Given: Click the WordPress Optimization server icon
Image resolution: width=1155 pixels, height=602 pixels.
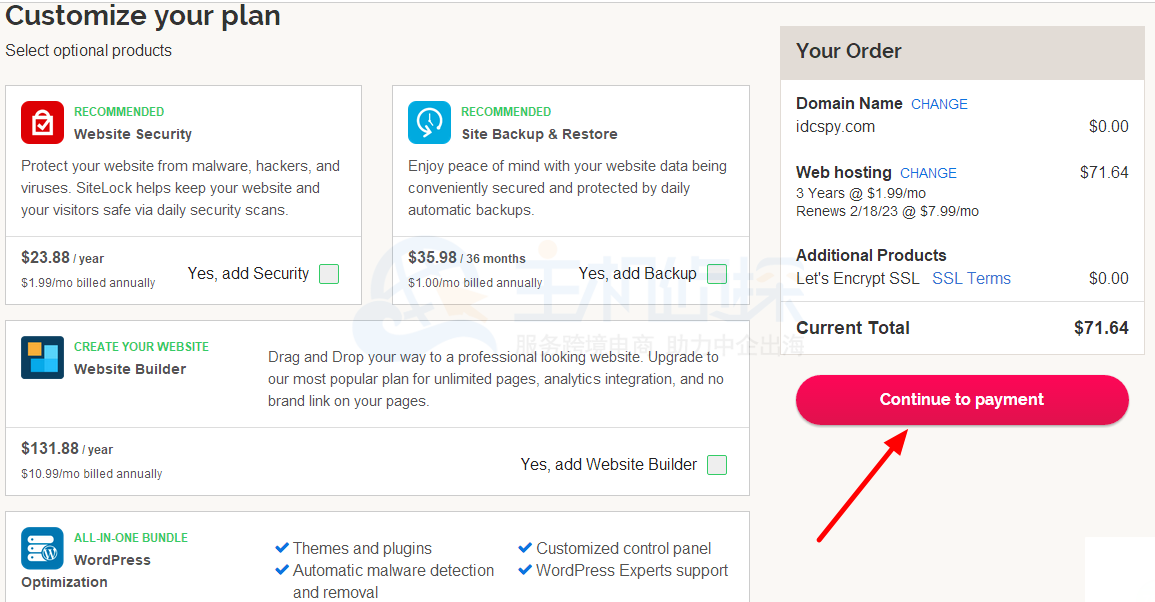Looking at the screenshot, I should tap(42, 548).
